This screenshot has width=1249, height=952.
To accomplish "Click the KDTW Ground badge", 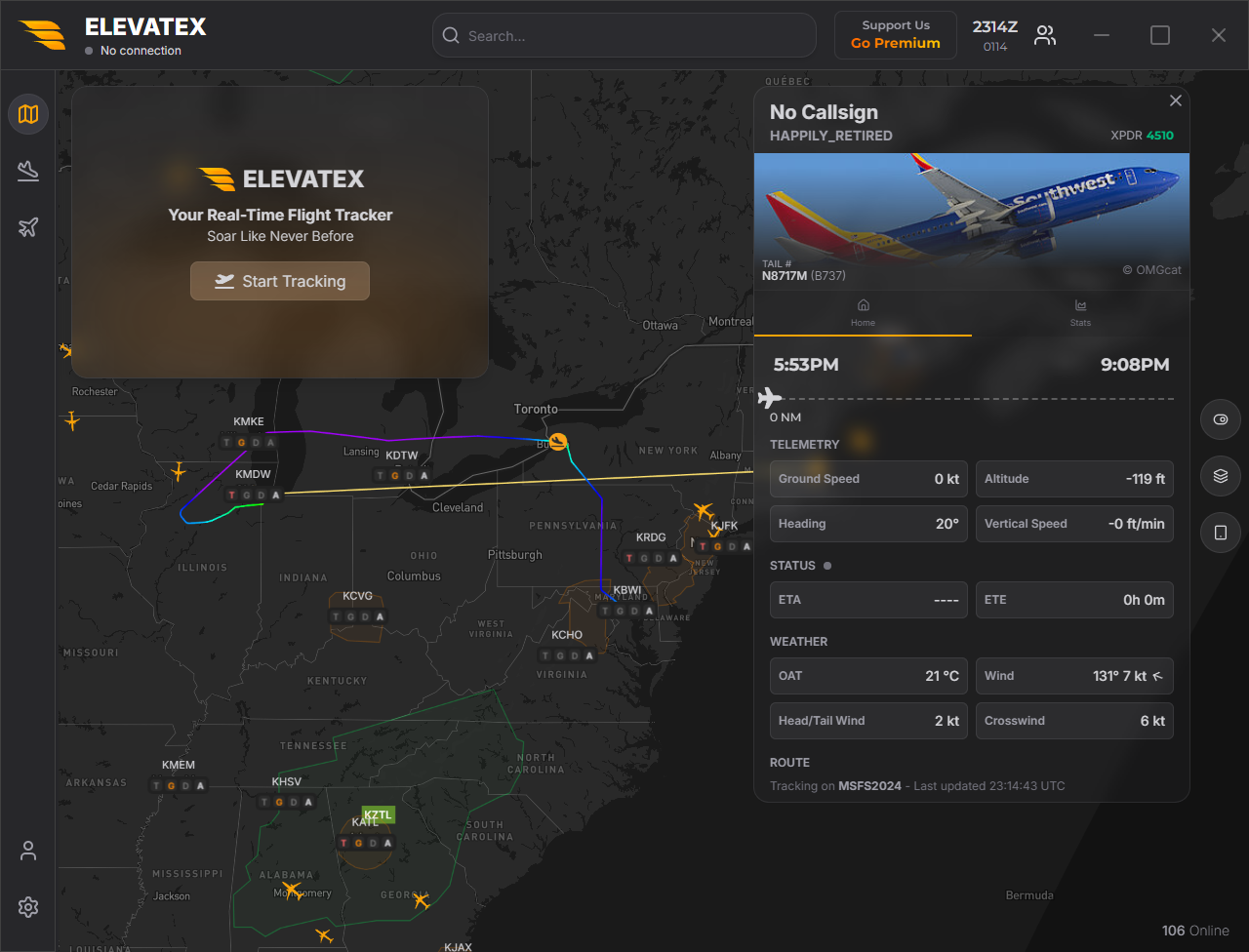I will (x=396, y=476).
